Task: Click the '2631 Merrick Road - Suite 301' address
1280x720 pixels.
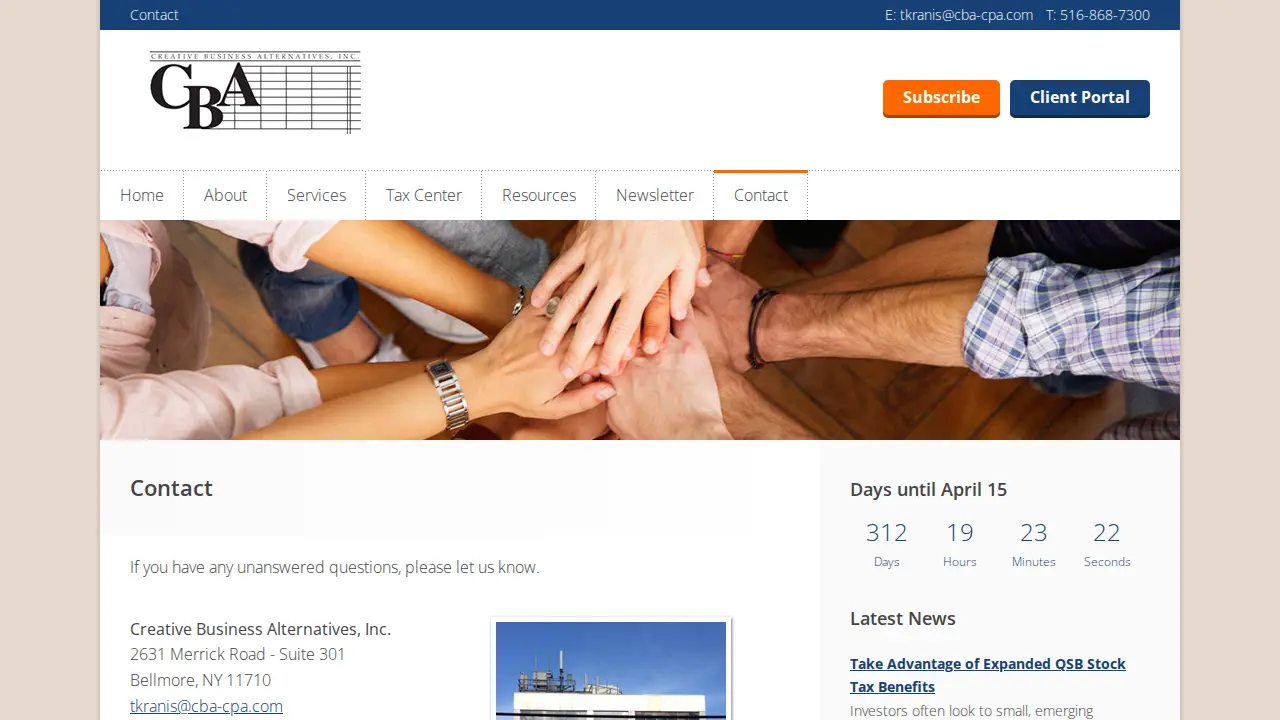Action: click(237, 654)
